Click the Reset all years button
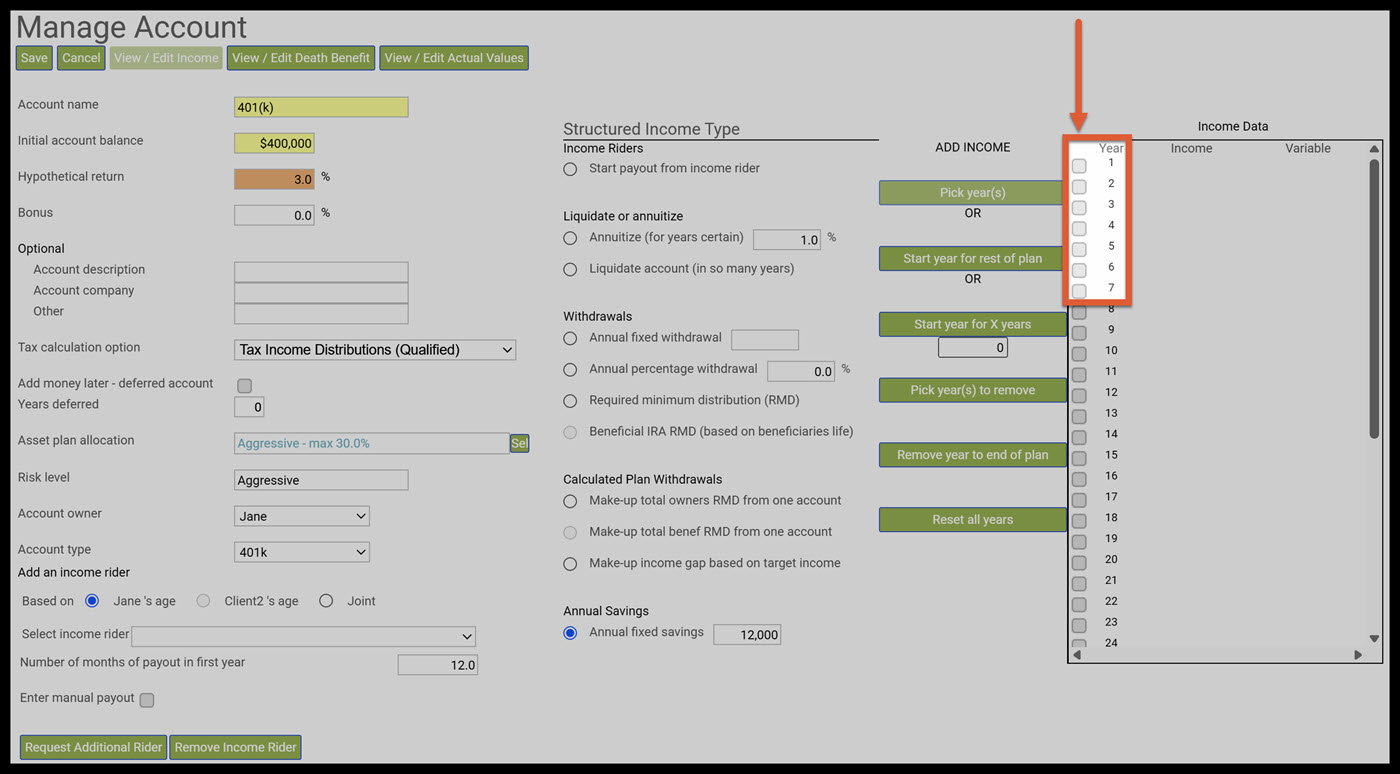The width and height of the screenshot is (1400, 774). tap(972, 520)
